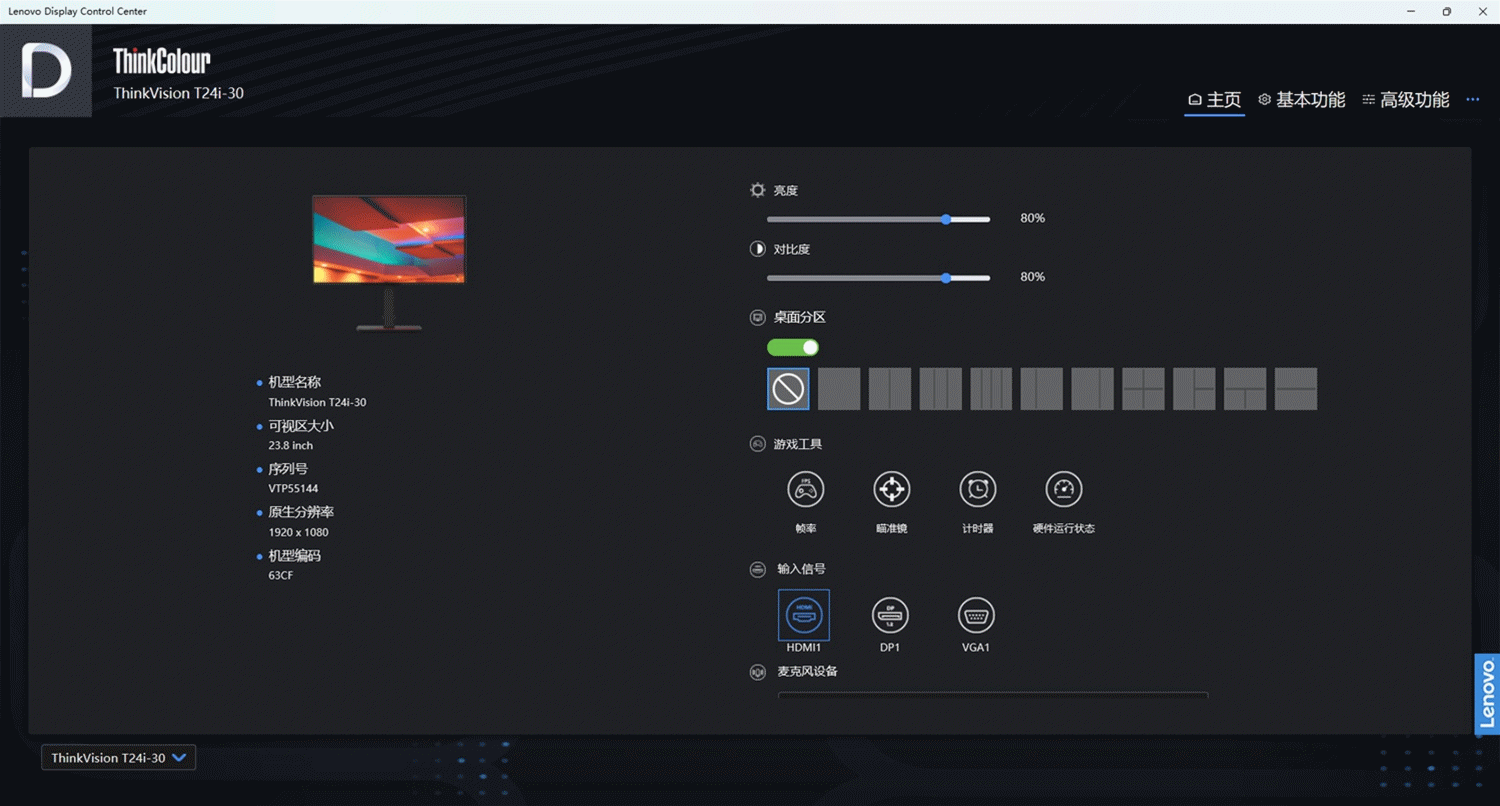Open the 帧率 FPS gamepad tool
The width and height of the screenshot is (1500, 806).
pos(805,489)
